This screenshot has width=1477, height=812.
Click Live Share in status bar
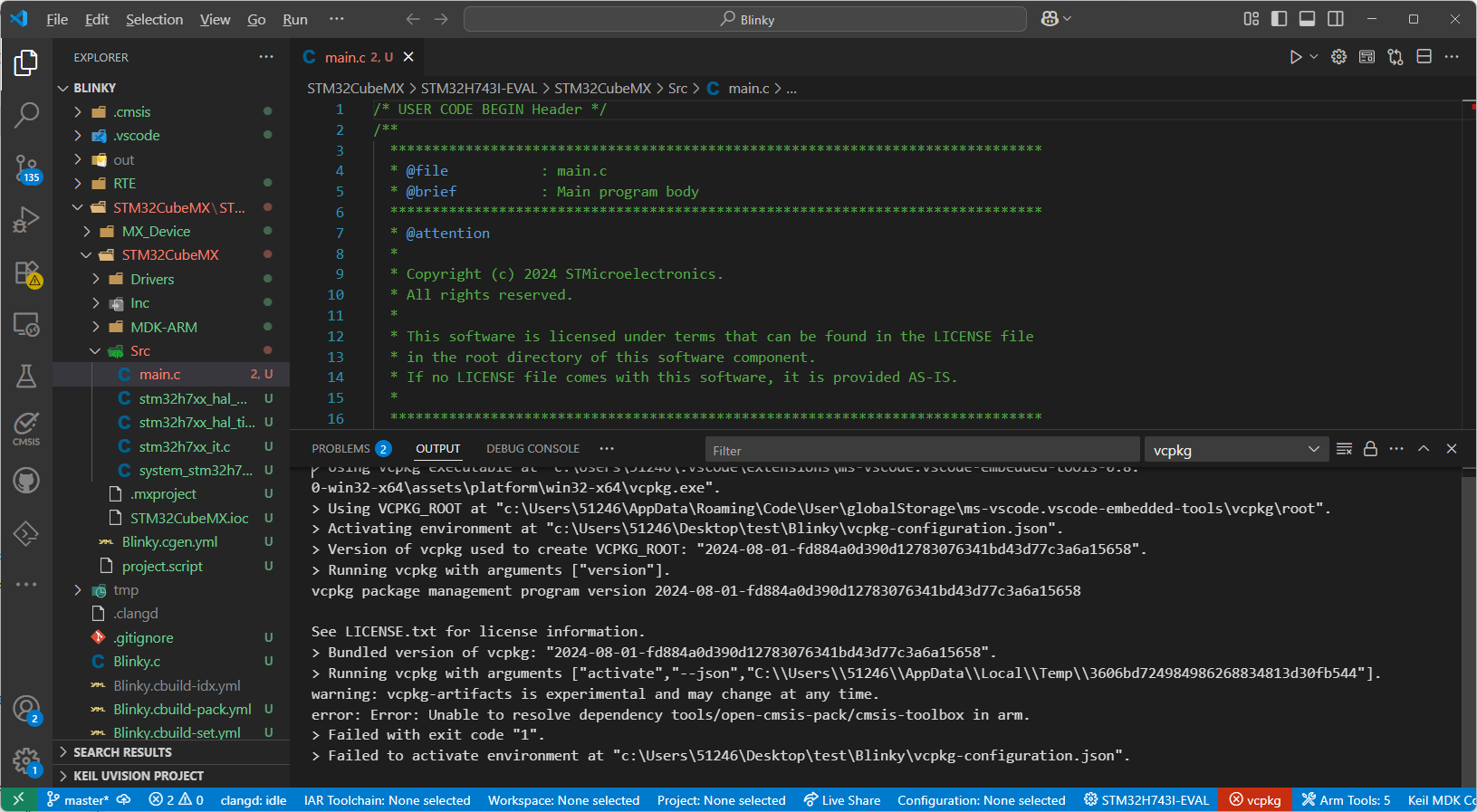coord(842,800)
